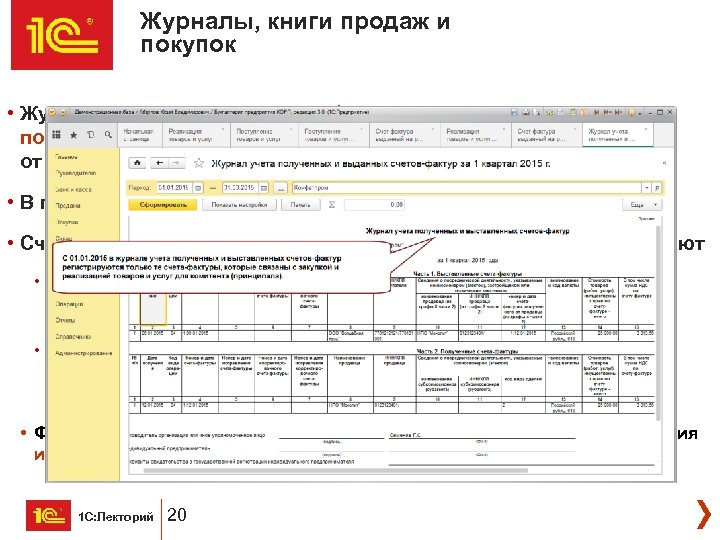Click the period selection ellipsis button
The height and width of the screenshot is (540, 720).
tap(281, 188)
